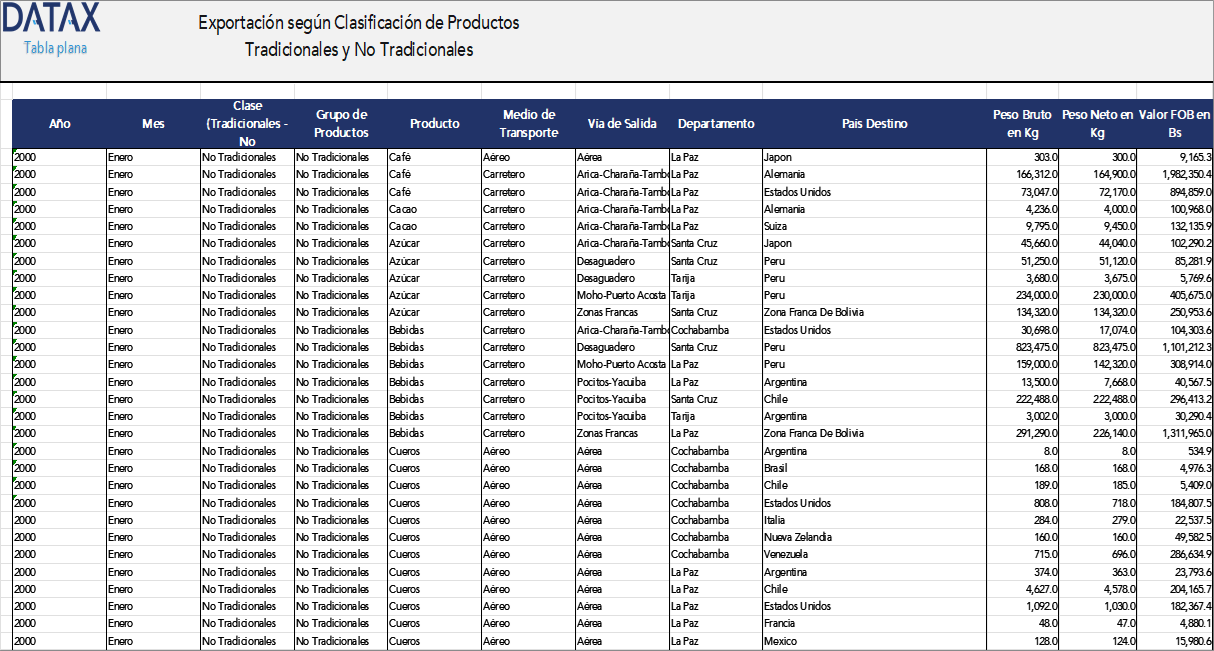
Task: Click the Departamento column header
Action: click(x=716, y=124)
